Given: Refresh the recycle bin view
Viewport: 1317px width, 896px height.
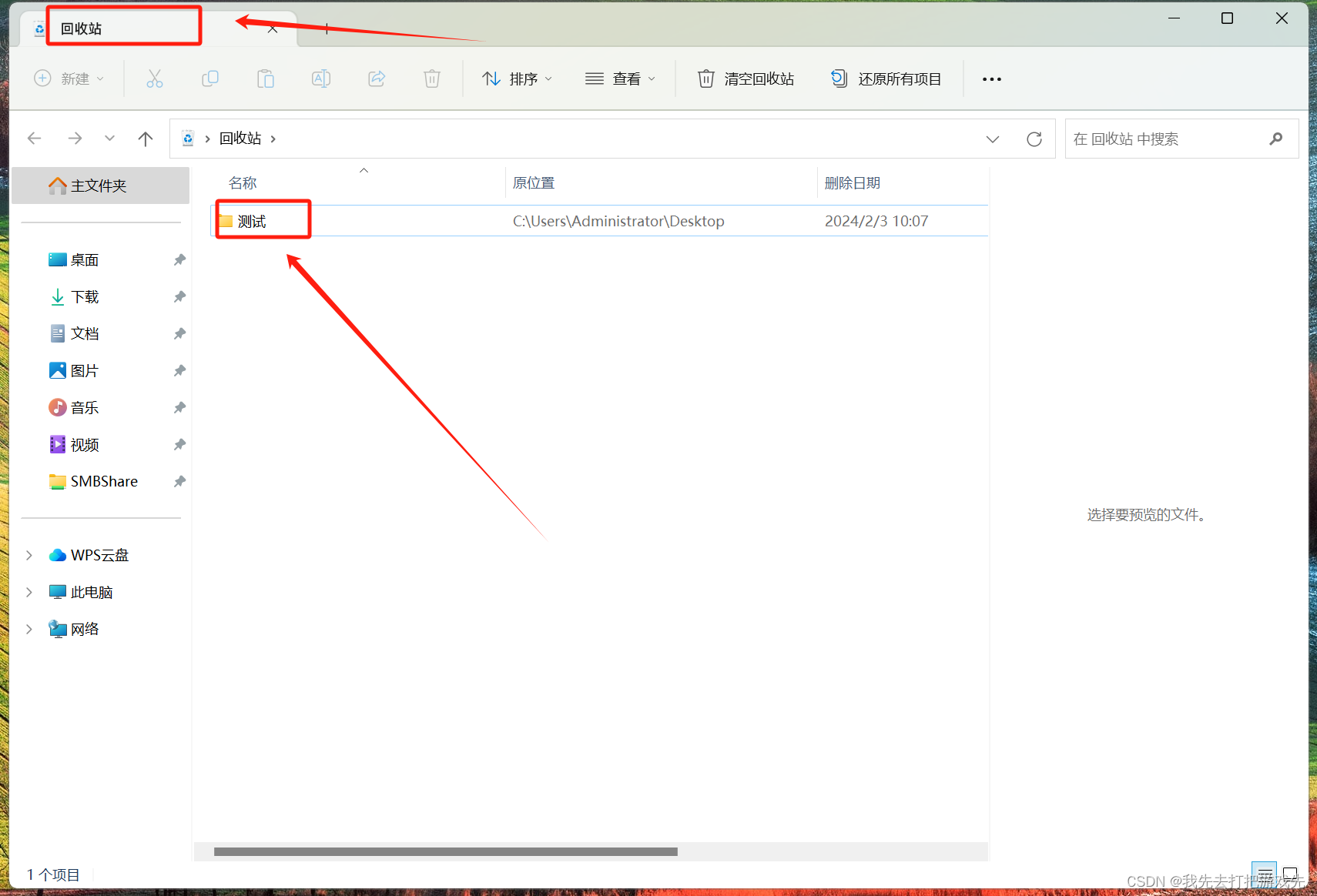Looking at the screenshot, I should [1034, 139].
